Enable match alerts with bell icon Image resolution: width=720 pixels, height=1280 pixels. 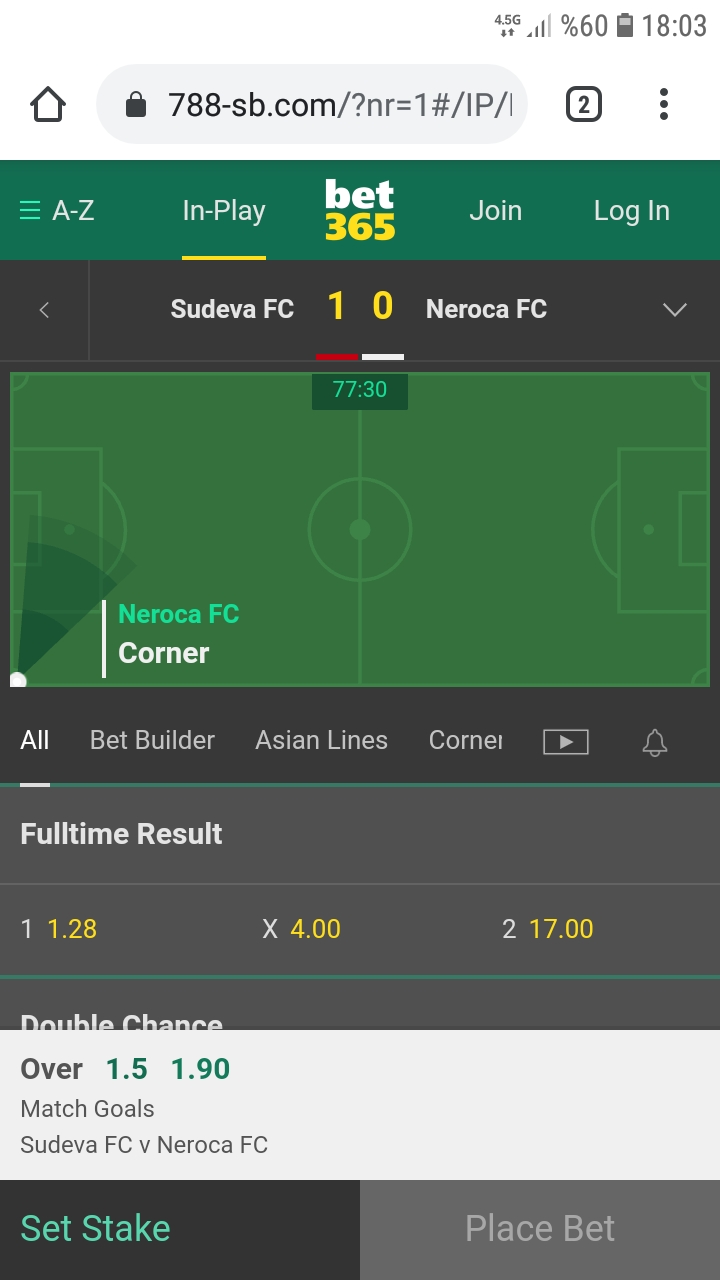click(x=655, y=742)
